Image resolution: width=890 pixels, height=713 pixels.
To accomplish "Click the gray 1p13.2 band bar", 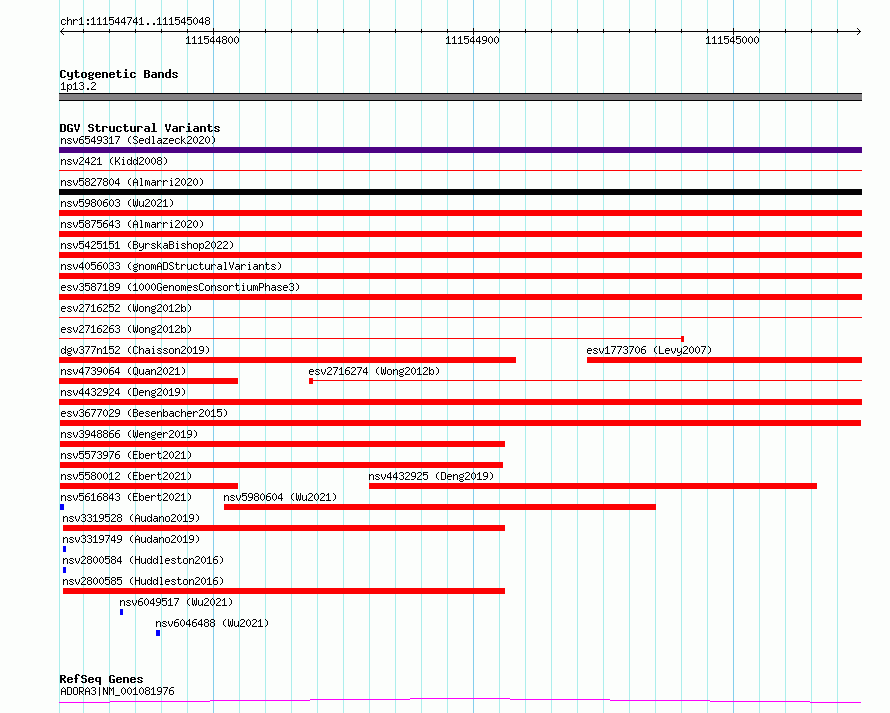I will pos(460,97).
